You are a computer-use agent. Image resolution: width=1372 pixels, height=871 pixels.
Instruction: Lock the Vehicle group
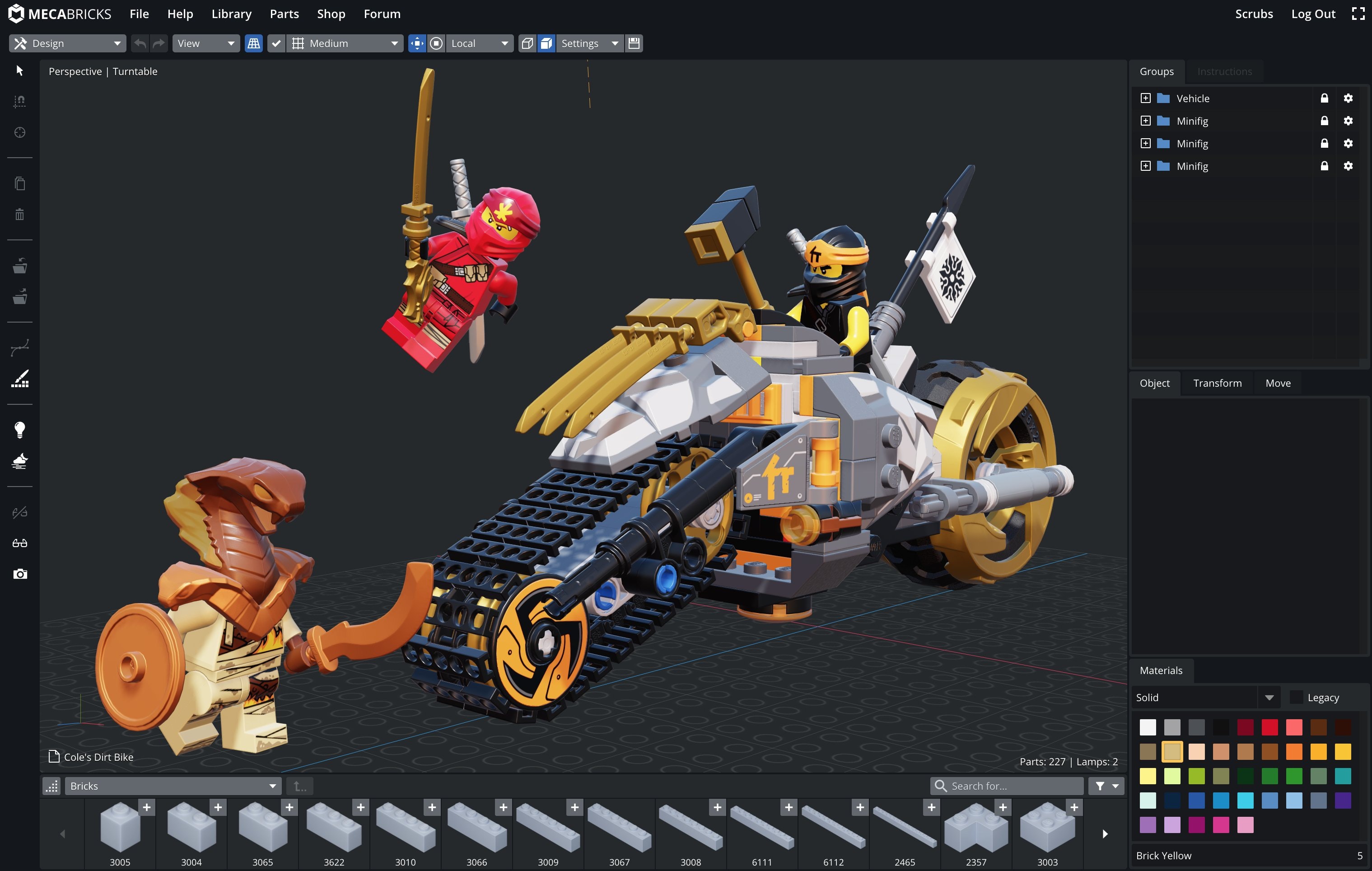click(1324, 98)
